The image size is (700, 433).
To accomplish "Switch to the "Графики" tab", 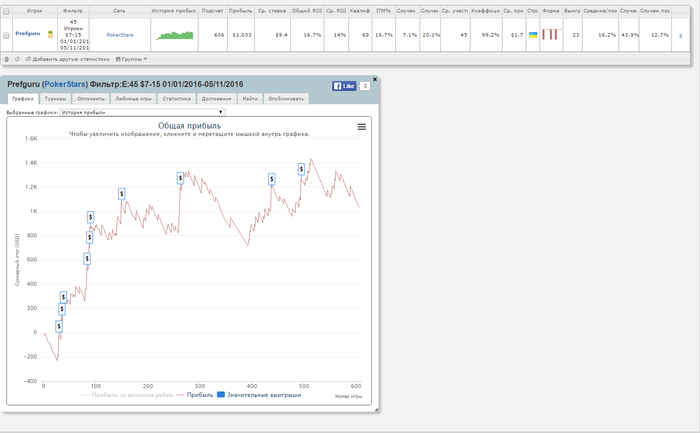I will (23, 99).
